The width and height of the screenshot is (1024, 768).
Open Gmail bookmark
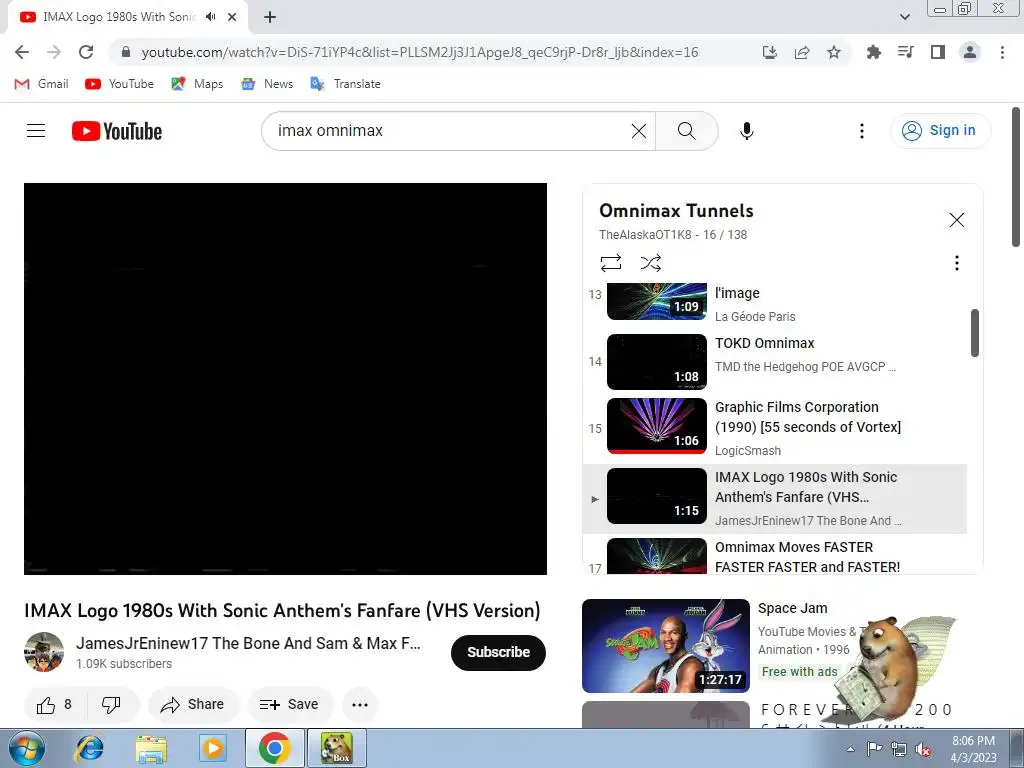tap(41, 84)
